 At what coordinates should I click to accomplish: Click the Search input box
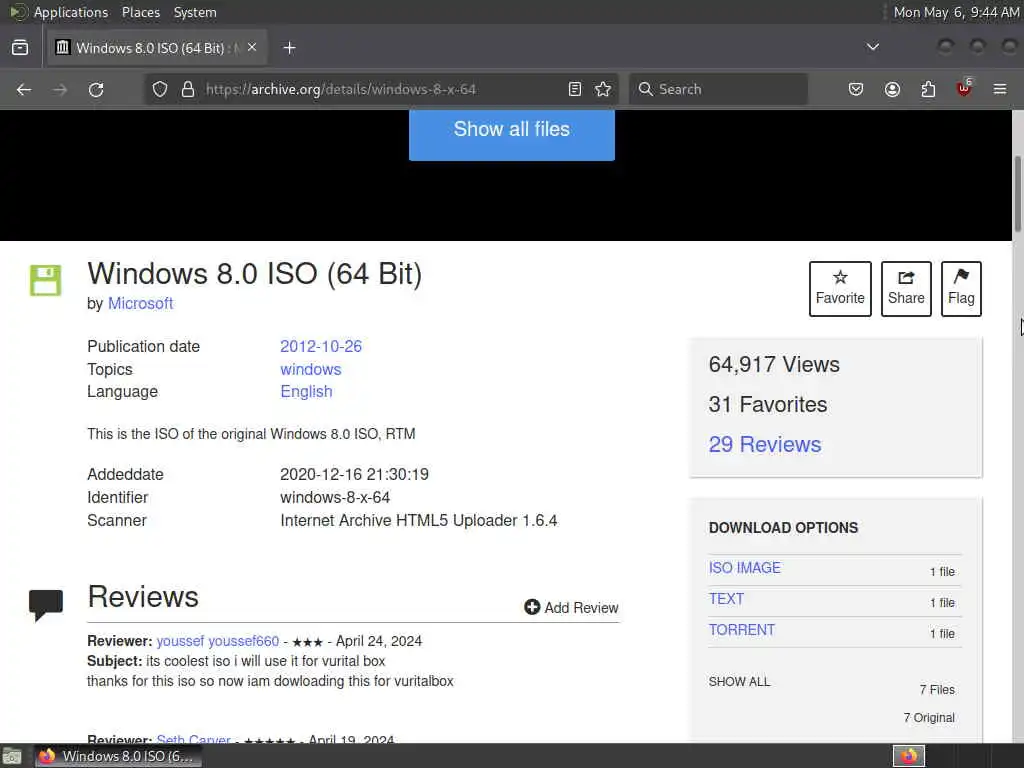point(718,89)
